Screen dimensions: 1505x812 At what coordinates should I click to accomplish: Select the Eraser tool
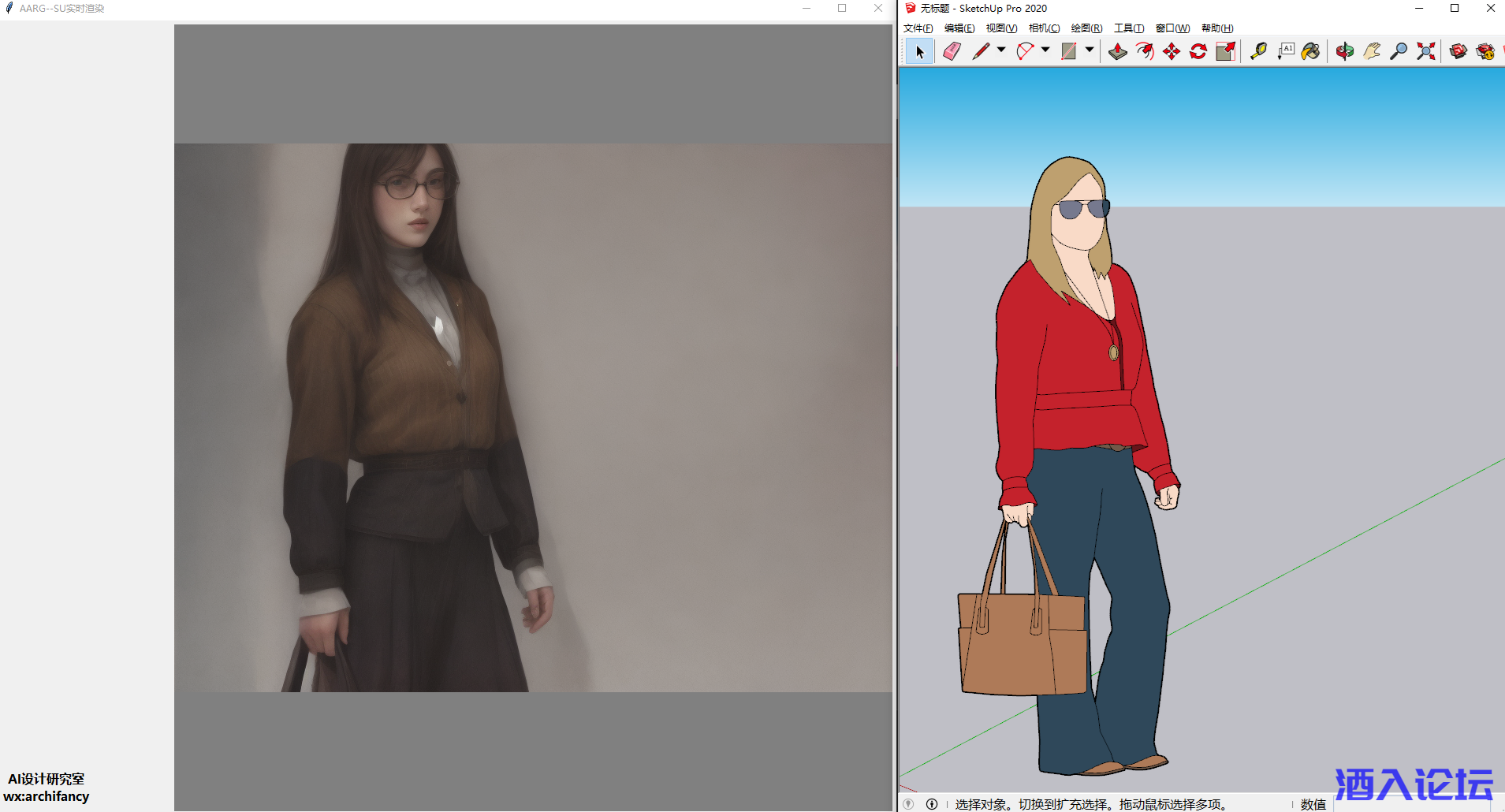[952, 51]
